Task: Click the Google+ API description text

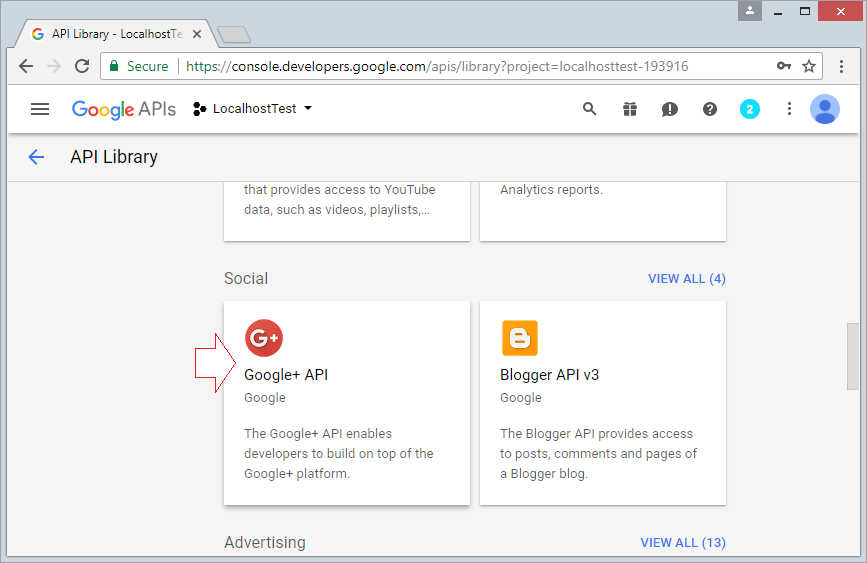Action: coord(338,453)
